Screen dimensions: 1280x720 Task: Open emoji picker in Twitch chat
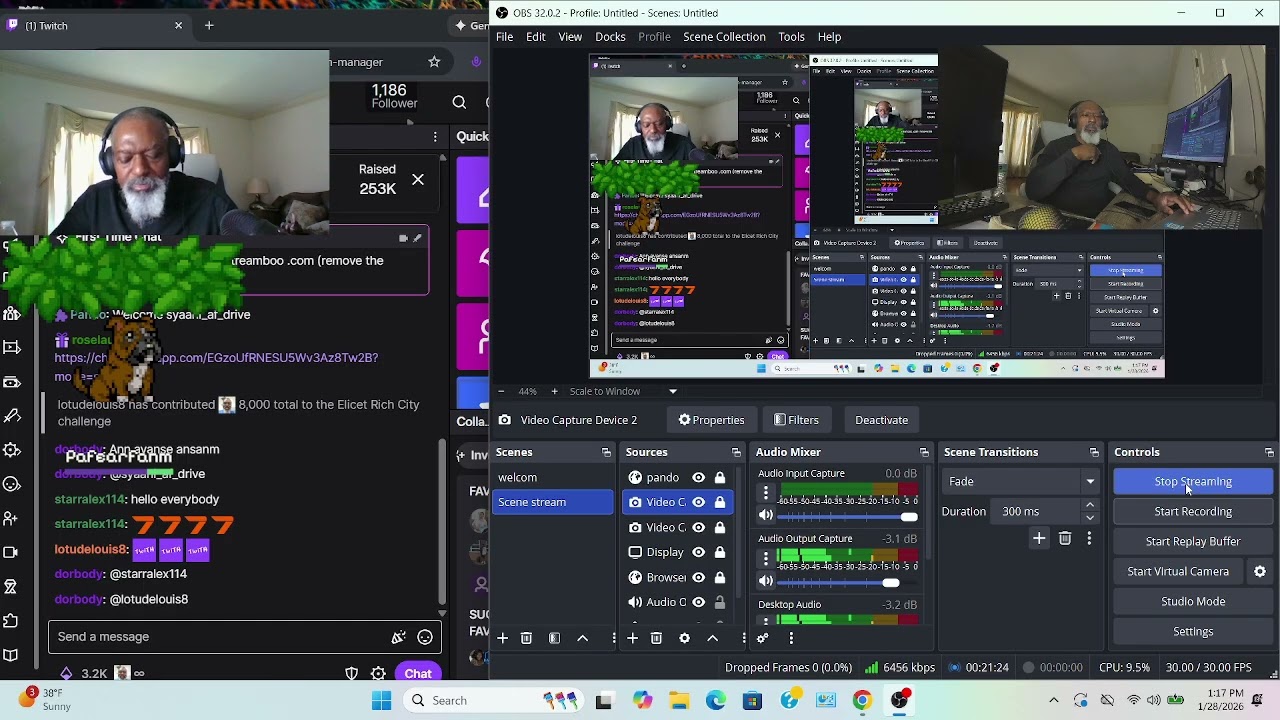(425, 637)
